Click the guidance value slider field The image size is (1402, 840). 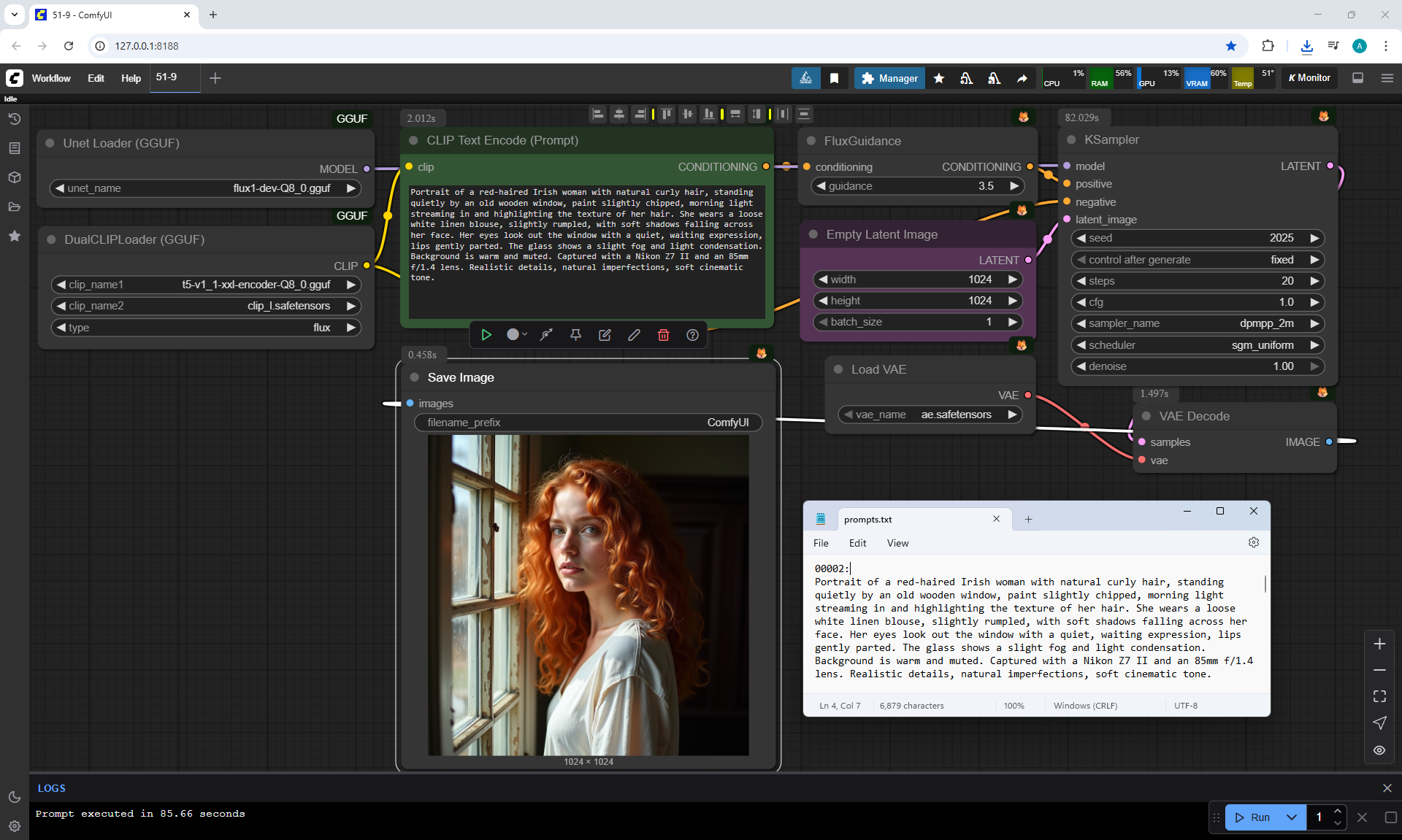click(x=917, y=186)
